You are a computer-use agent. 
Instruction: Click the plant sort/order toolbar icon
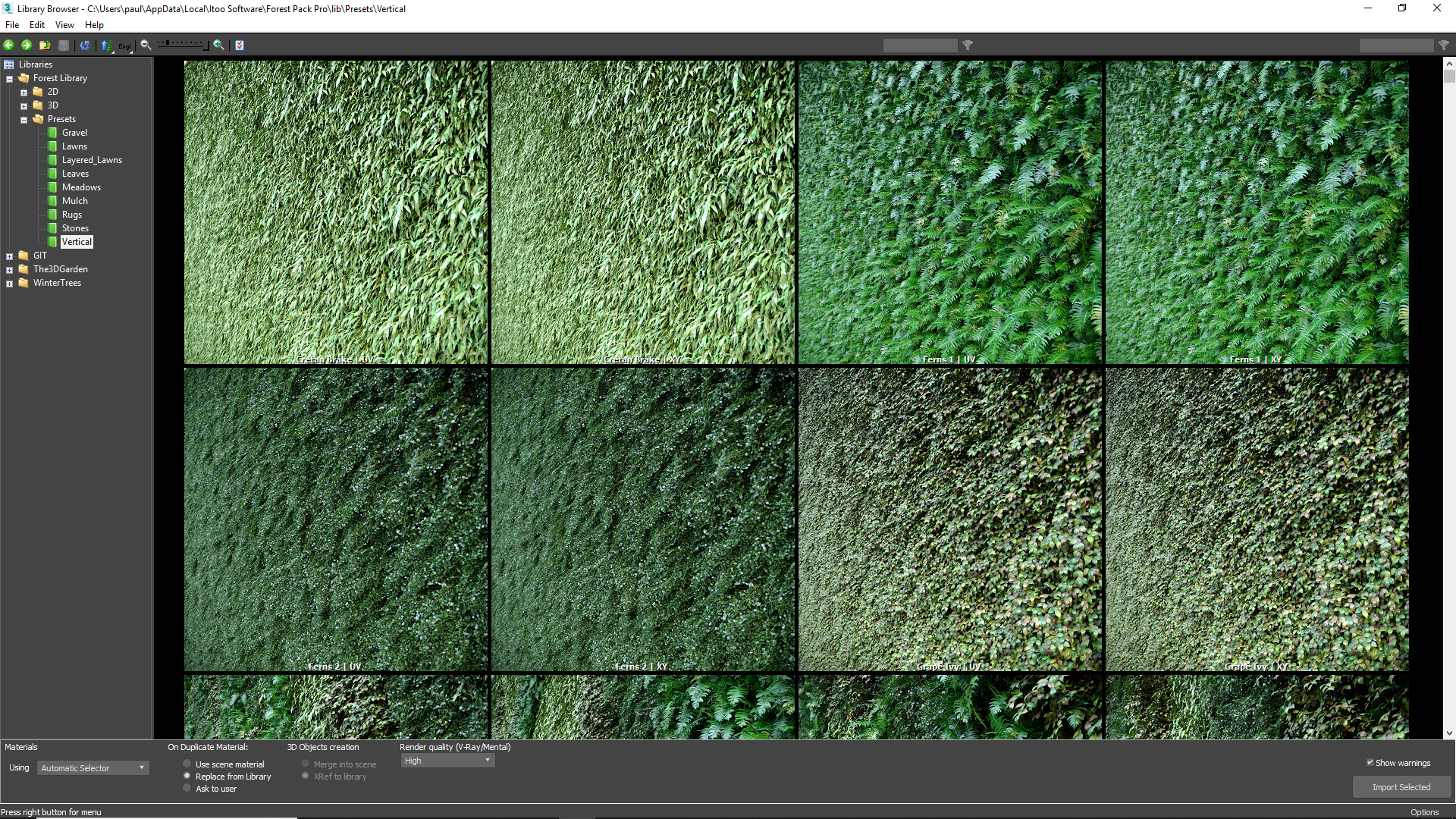106,45
